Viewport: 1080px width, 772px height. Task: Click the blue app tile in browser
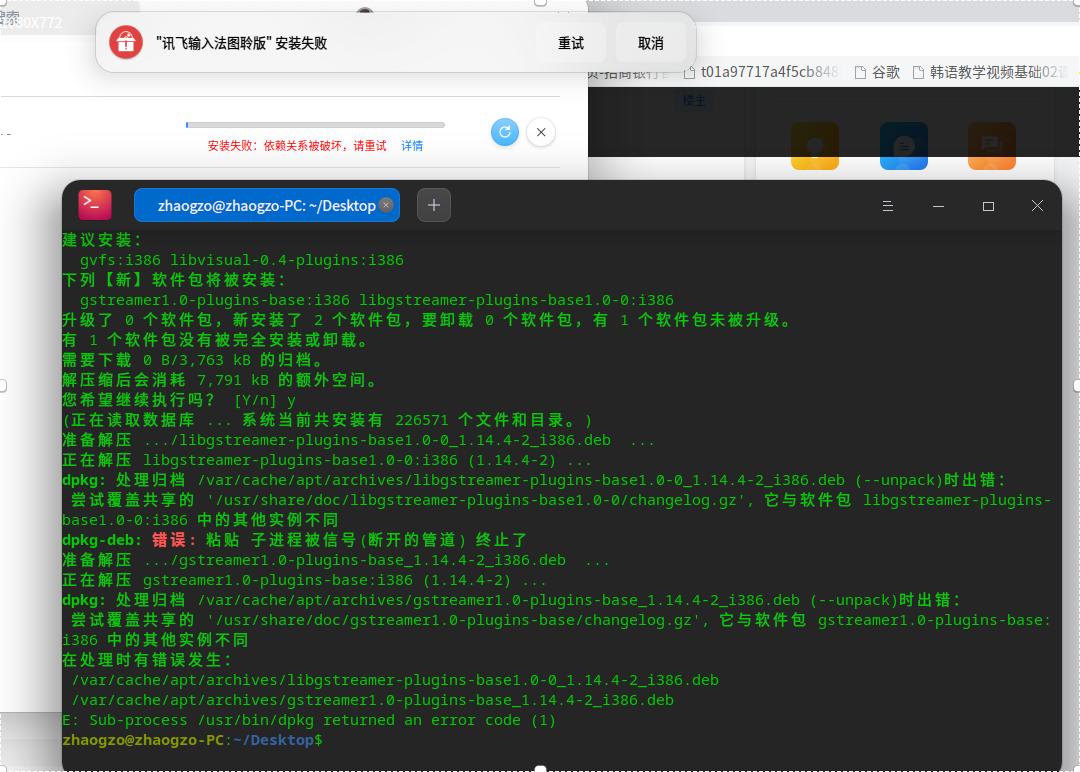[x=904, y=145]
